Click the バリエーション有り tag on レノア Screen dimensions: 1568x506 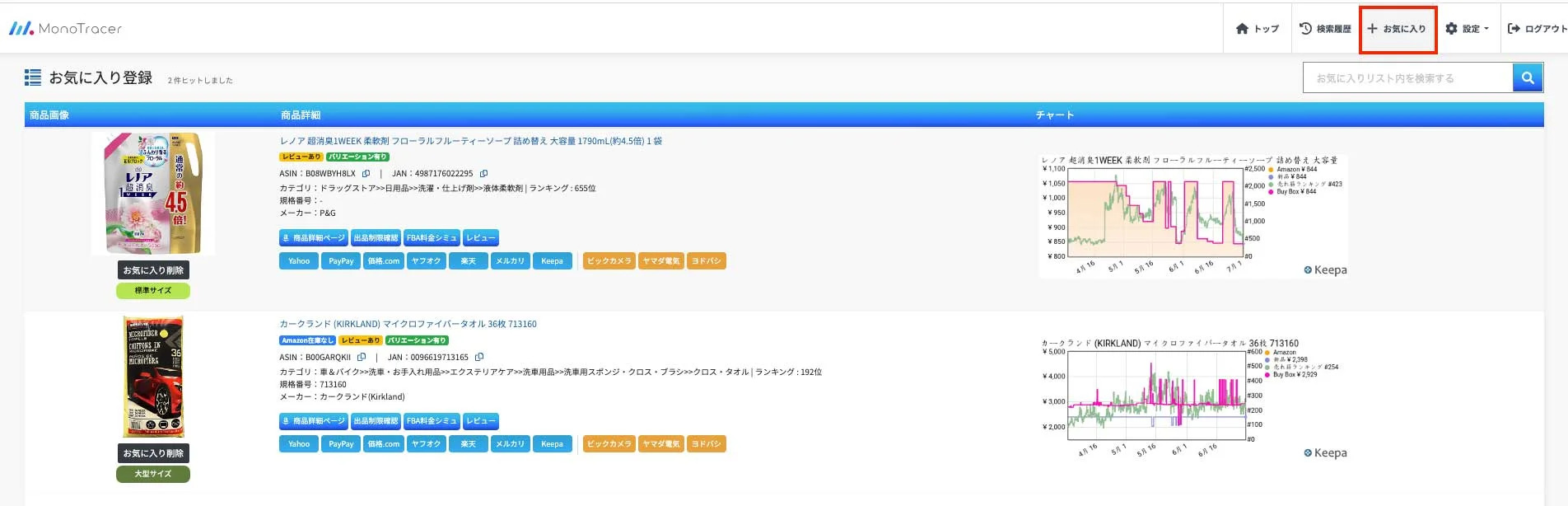coord(357,157)
